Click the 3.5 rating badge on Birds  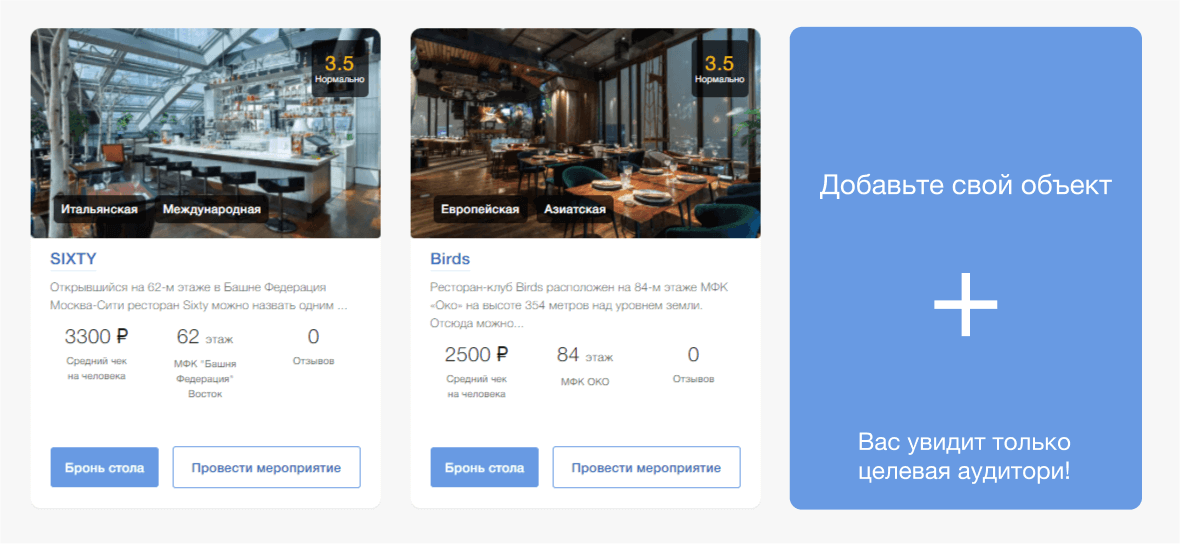point(719,68)
